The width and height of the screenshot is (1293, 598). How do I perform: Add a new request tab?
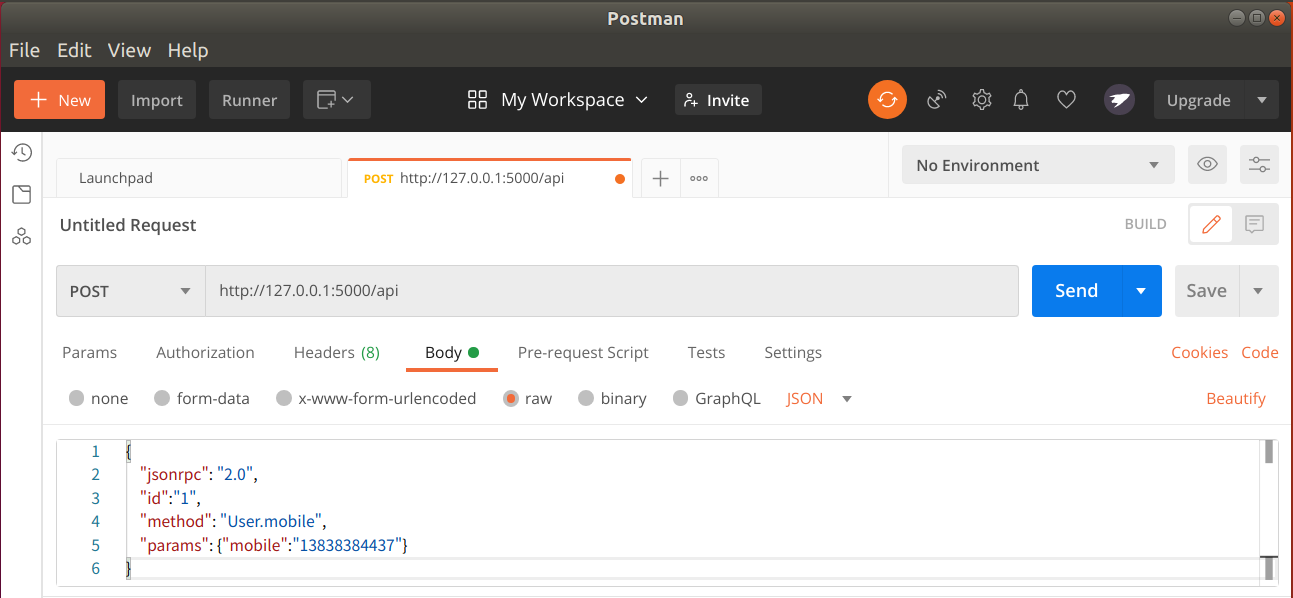pyautogui.click(x=660, y=178)
